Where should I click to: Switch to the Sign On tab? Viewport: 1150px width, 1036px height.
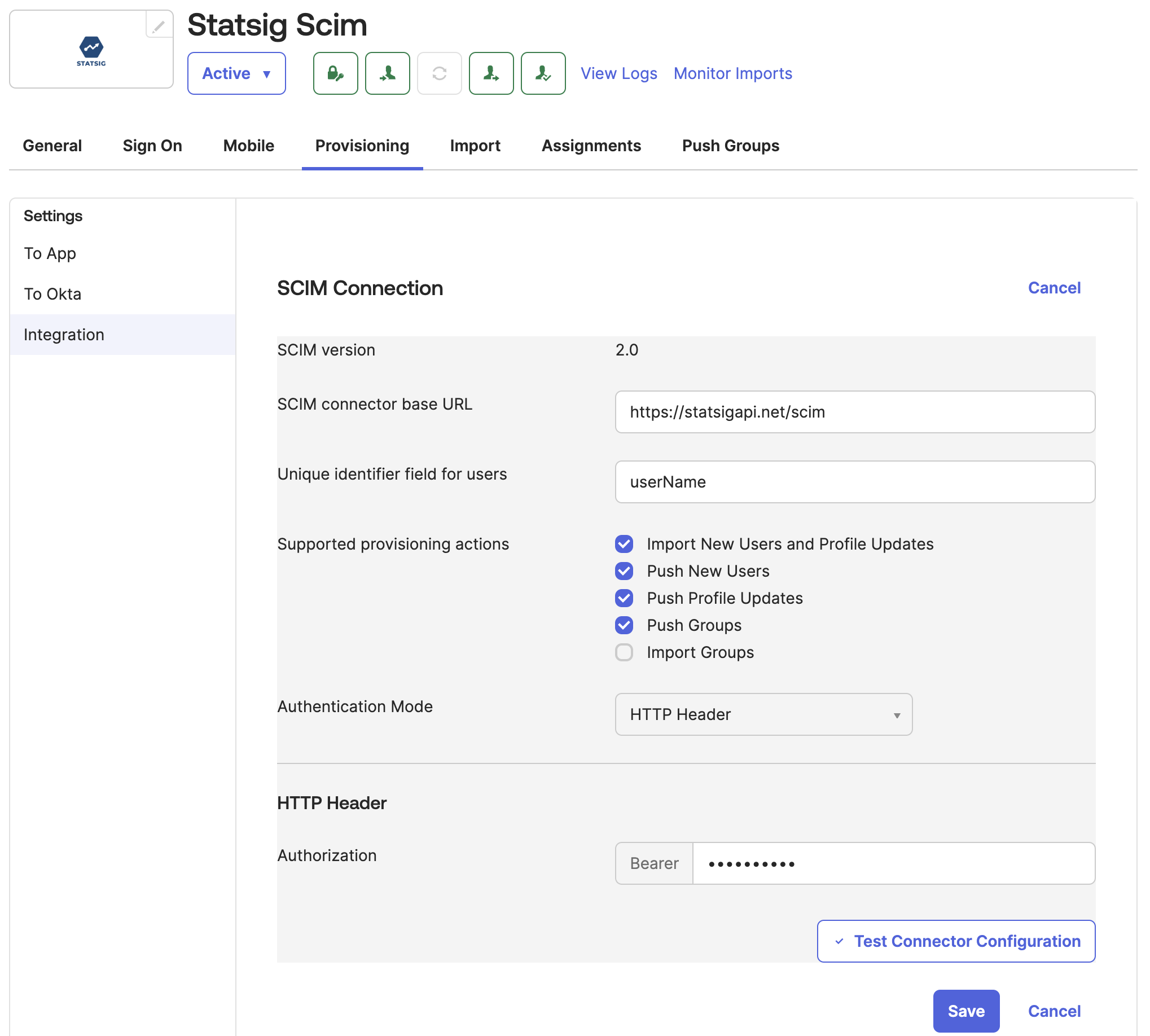click(x=152, y=146)
